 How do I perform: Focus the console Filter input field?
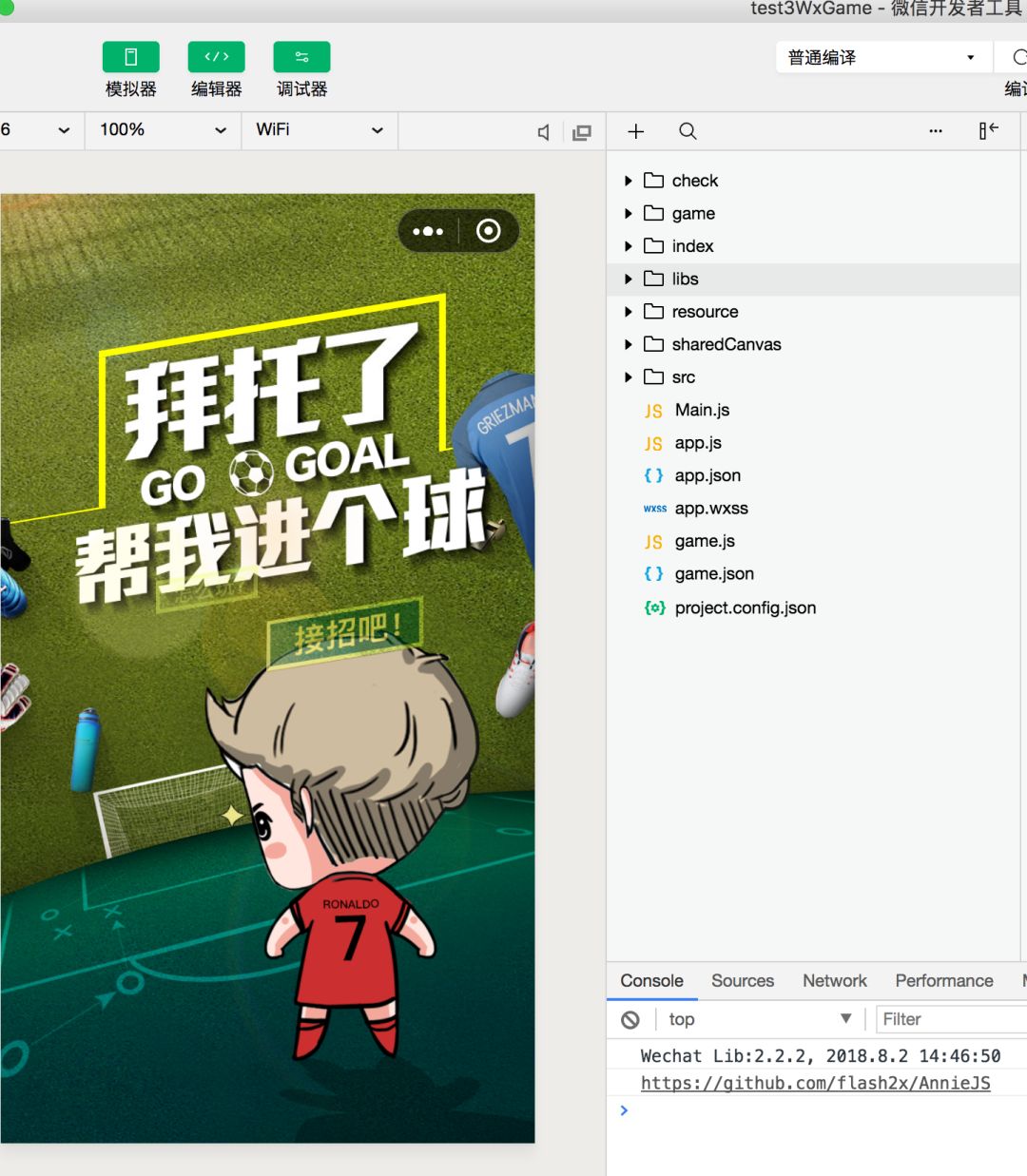(x=951, y=1019)
